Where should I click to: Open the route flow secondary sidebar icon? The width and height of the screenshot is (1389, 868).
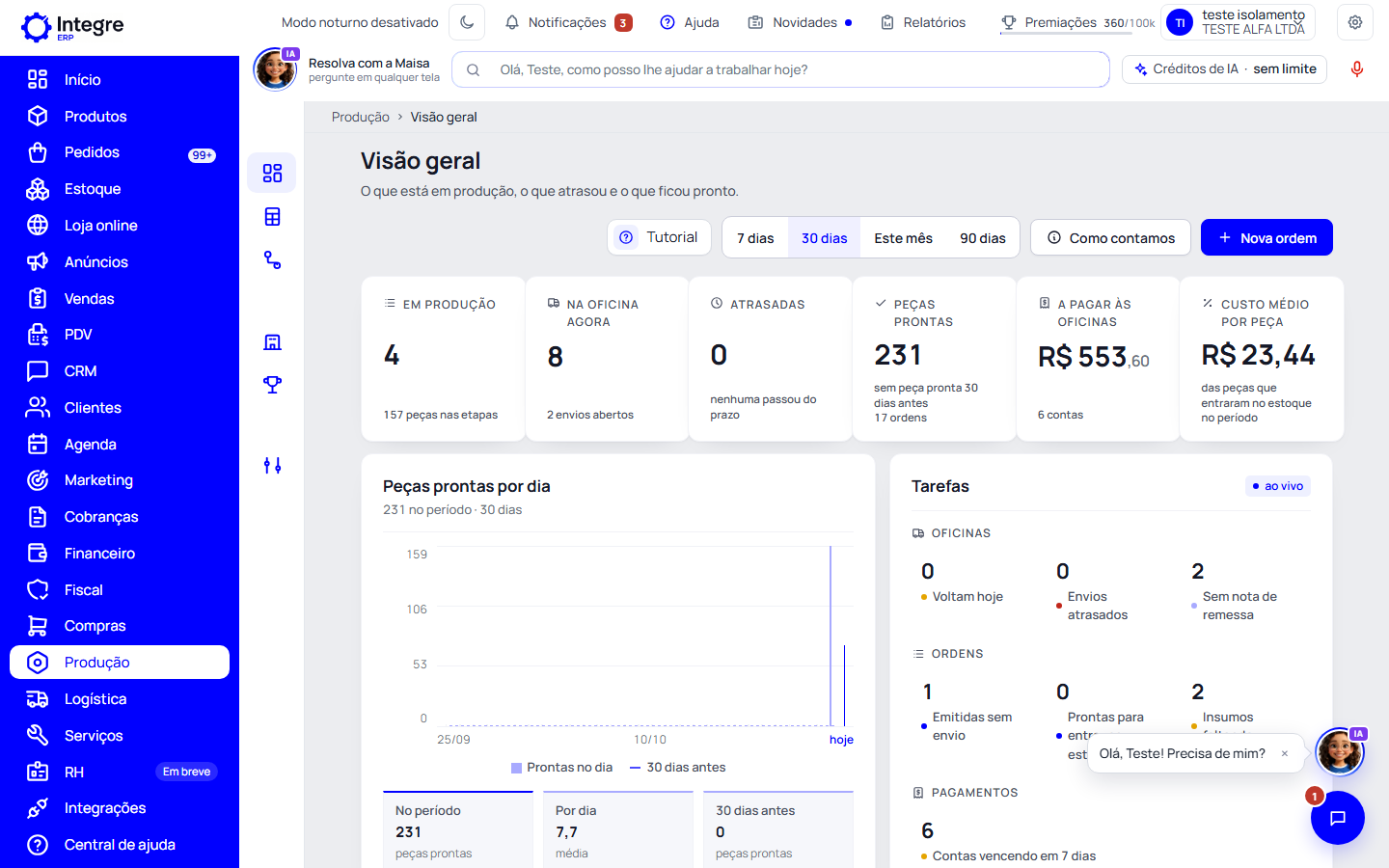tap(272, 259)
